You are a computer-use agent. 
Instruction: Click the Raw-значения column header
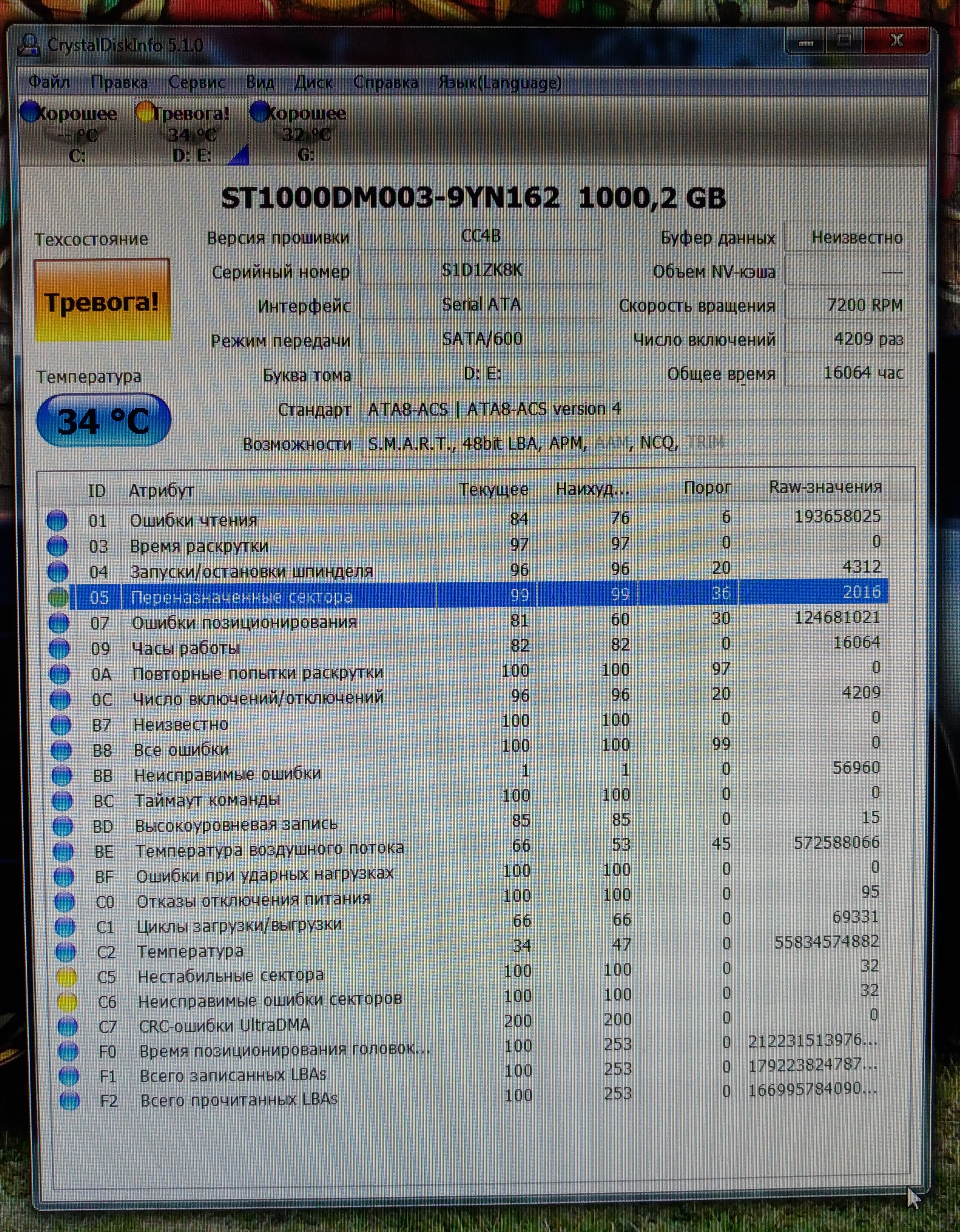[825, 487]
